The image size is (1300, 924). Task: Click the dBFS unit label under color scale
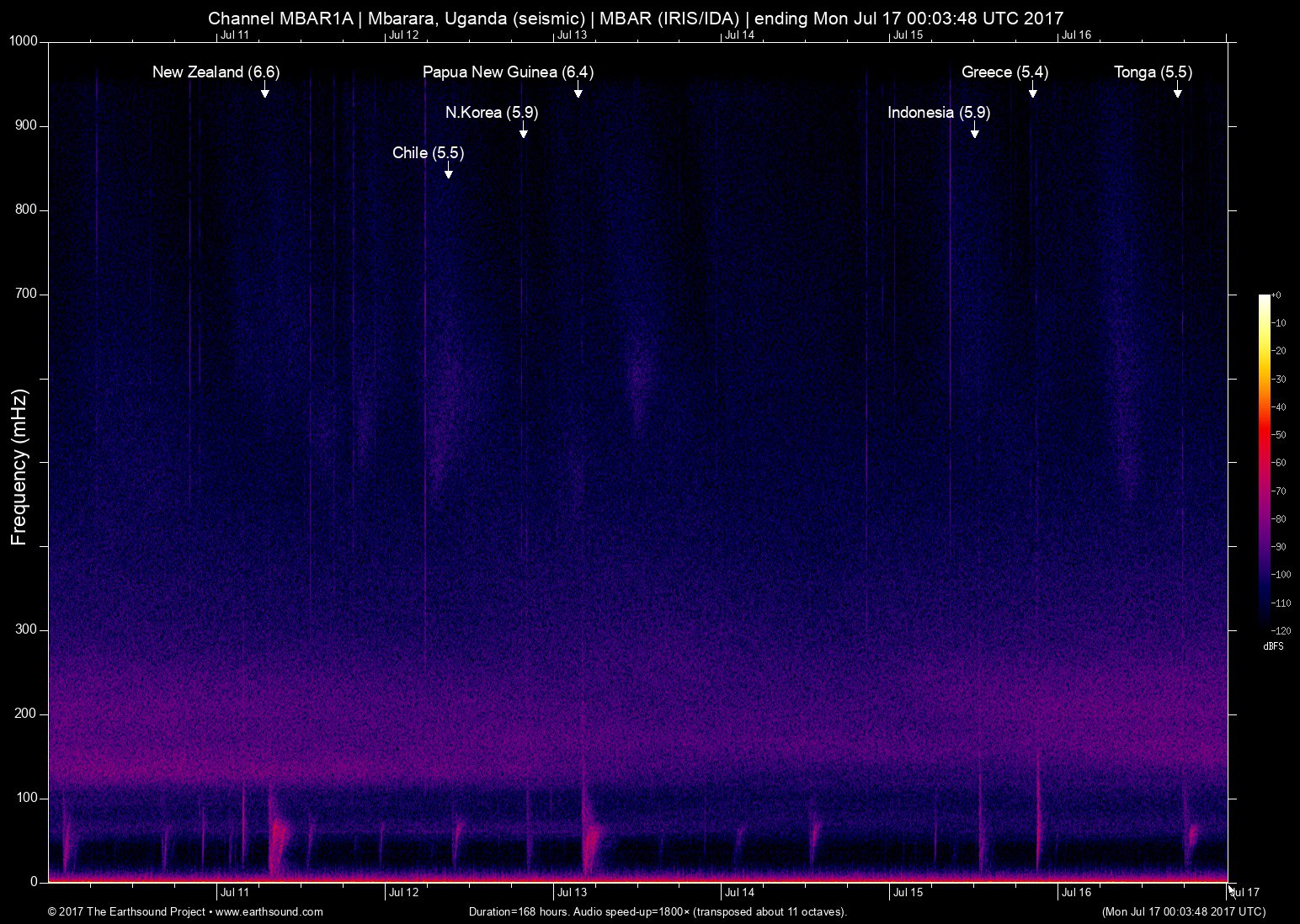pos(1273,646)
